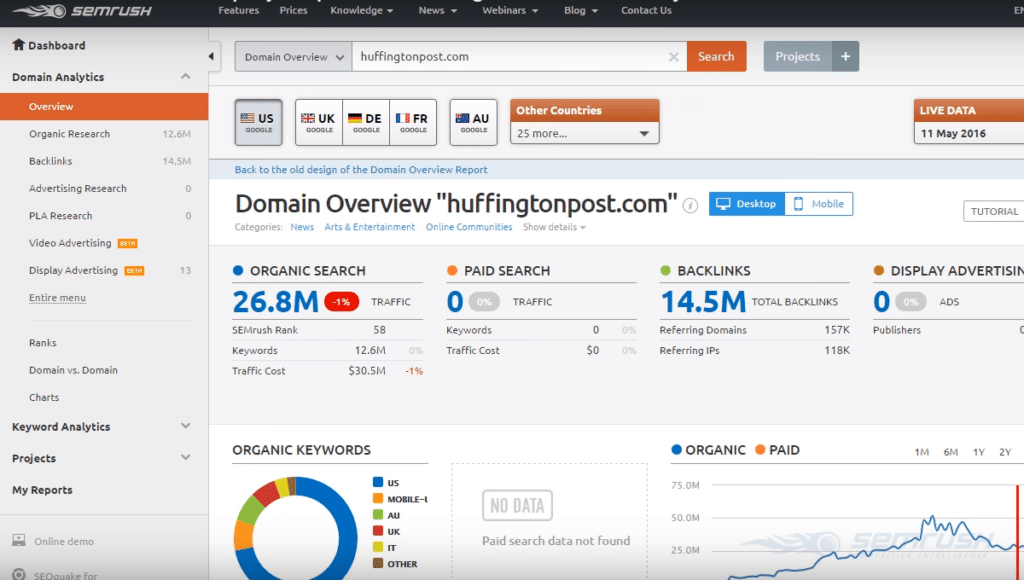This screenshot has height=580, width=1024.
Task: Expand Projects sidebar section
Action: [x=185, y=457]
